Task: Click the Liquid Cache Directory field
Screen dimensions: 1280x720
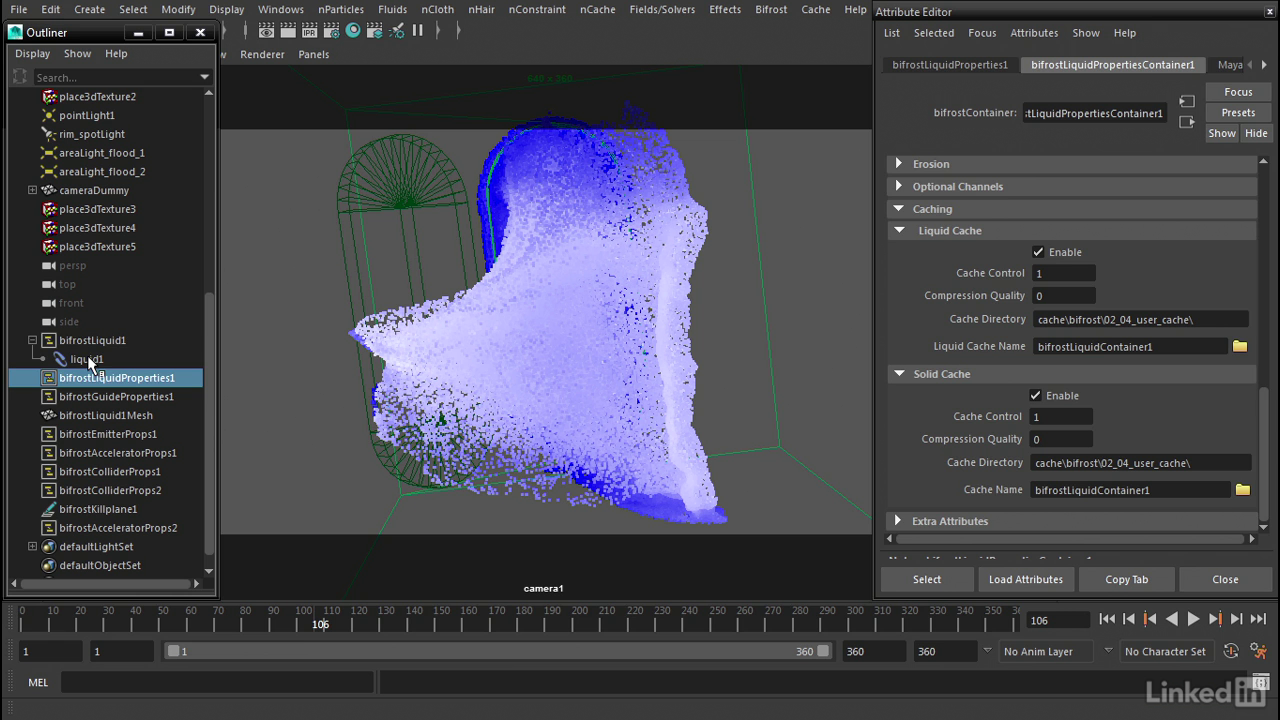Action: pos(1141,319)
